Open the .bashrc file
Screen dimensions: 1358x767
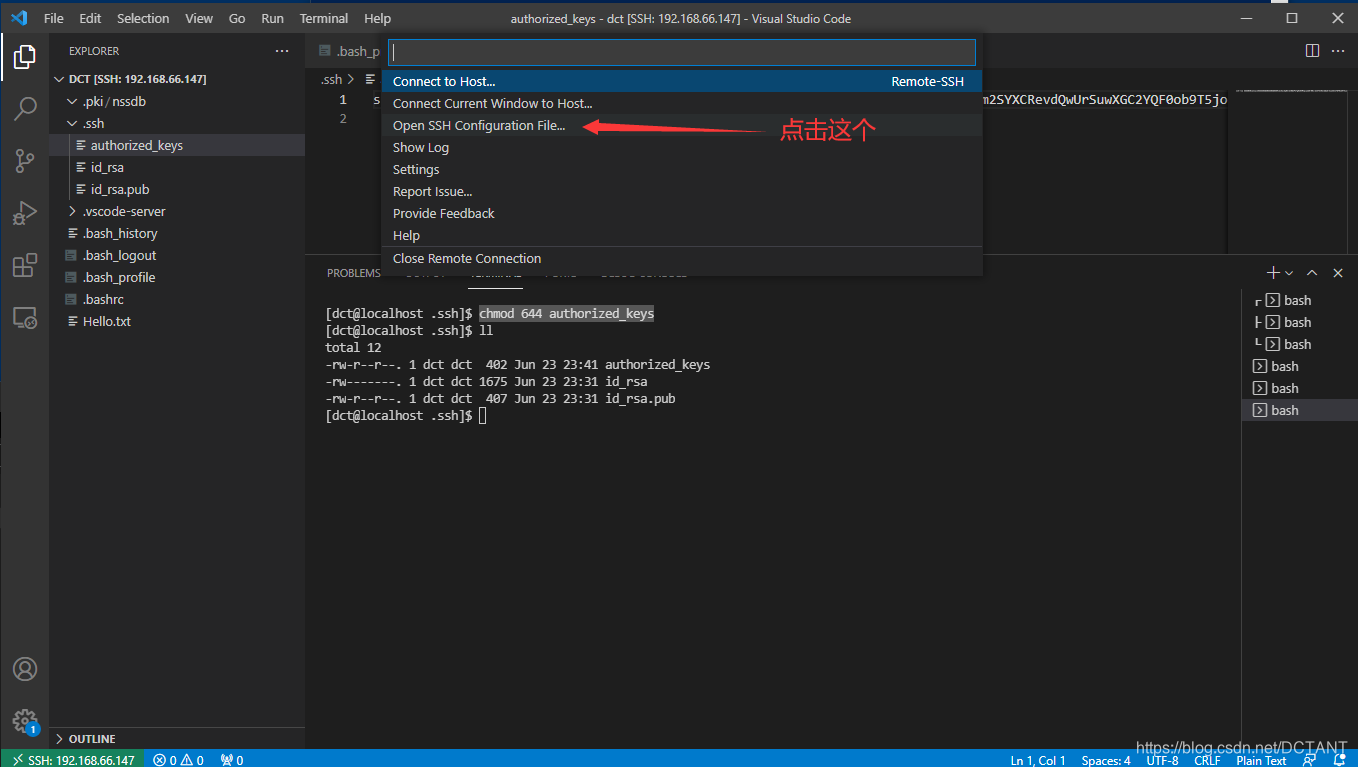click(x=177, y=299)
